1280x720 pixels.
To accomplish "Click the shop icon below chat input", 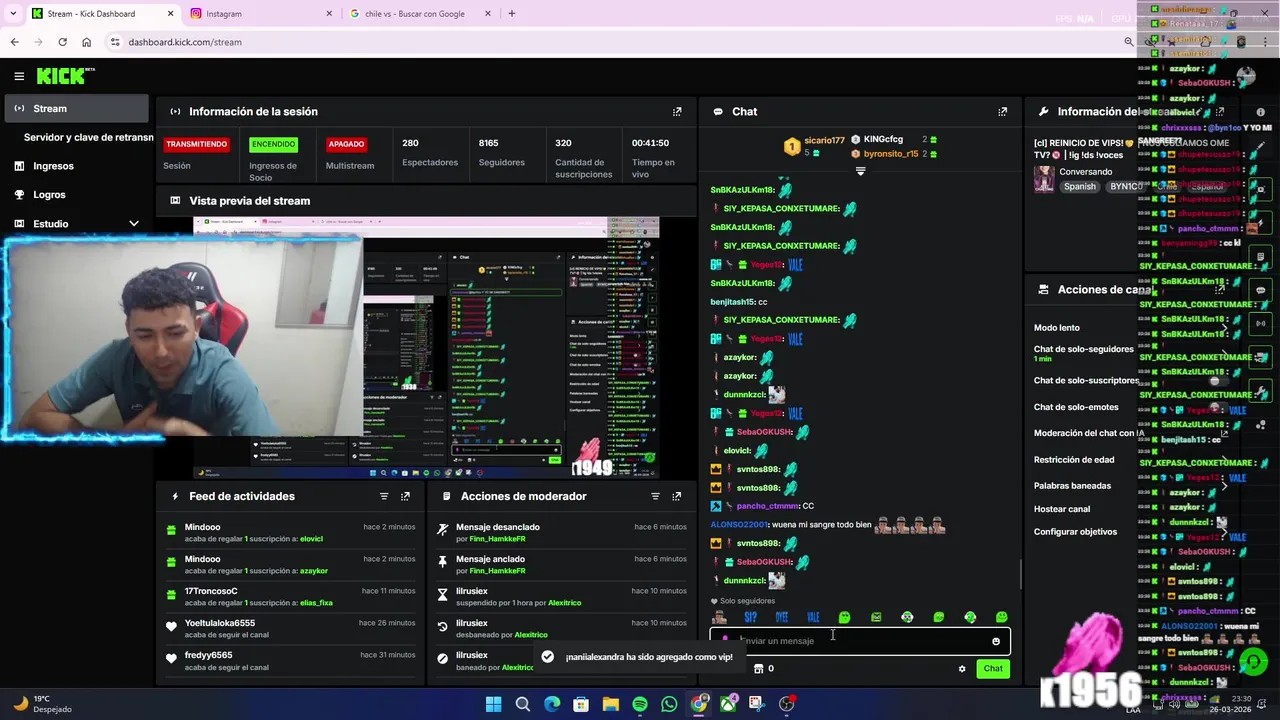I will (758, 669).
